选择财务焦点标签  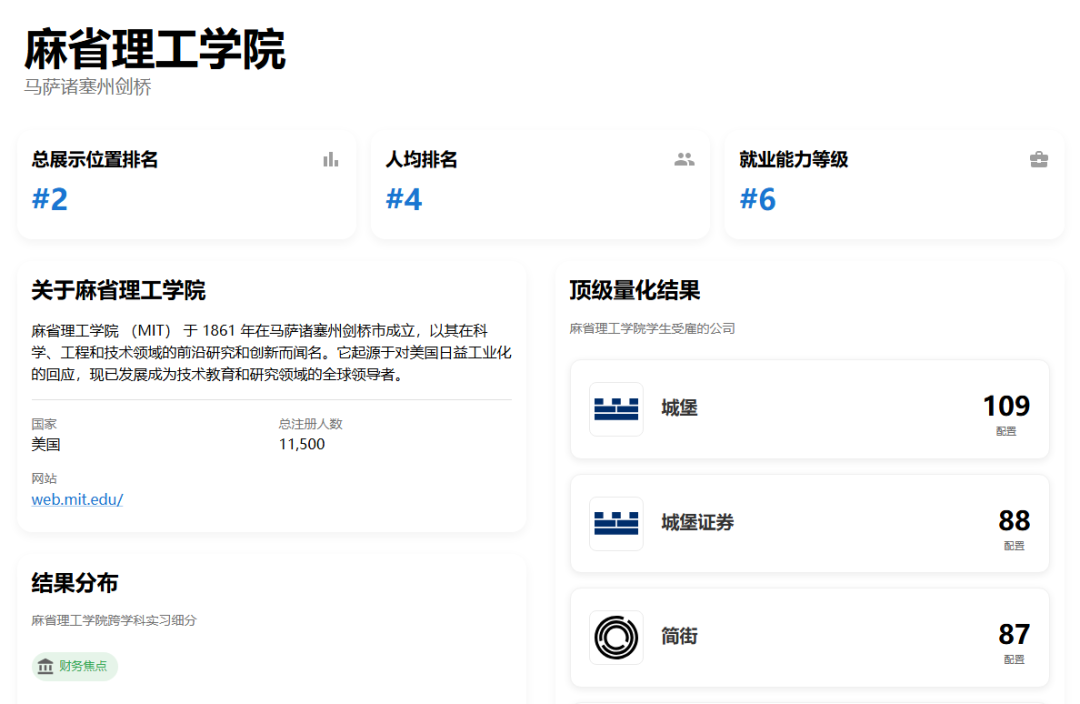(75, 667)
